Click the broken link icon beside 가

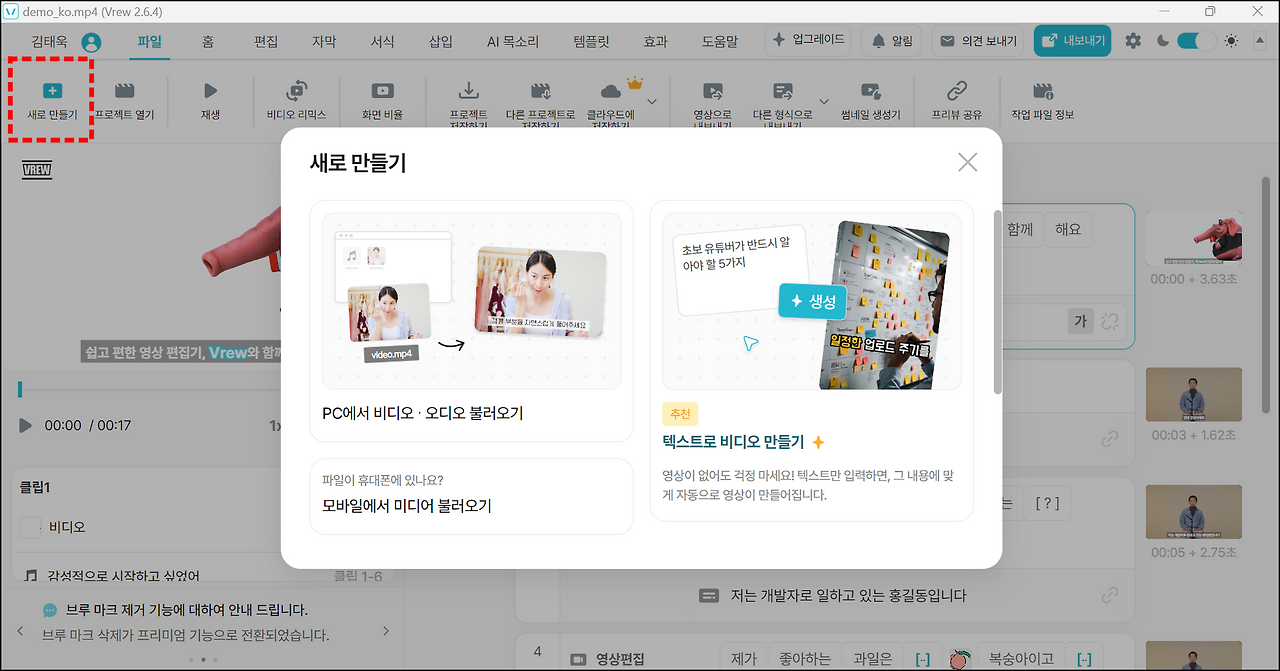pos(1109,321)
